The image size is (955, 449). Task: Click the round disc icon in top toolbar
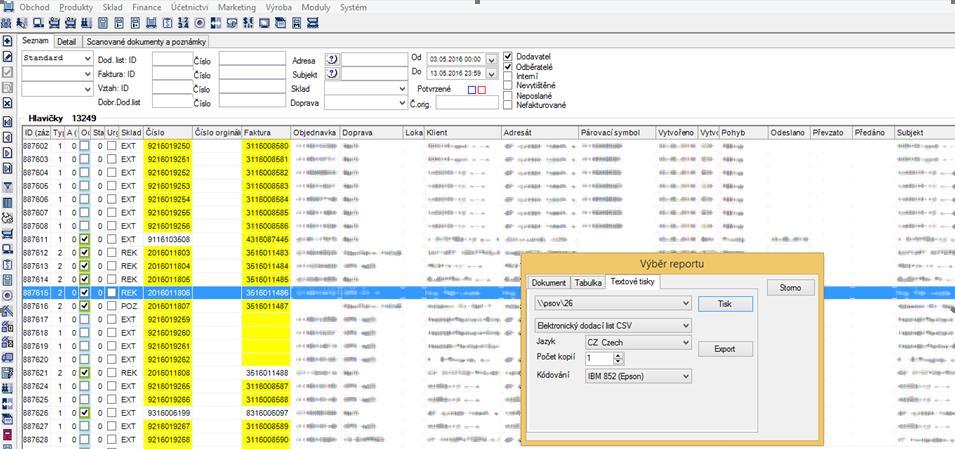tap(200, 23)
